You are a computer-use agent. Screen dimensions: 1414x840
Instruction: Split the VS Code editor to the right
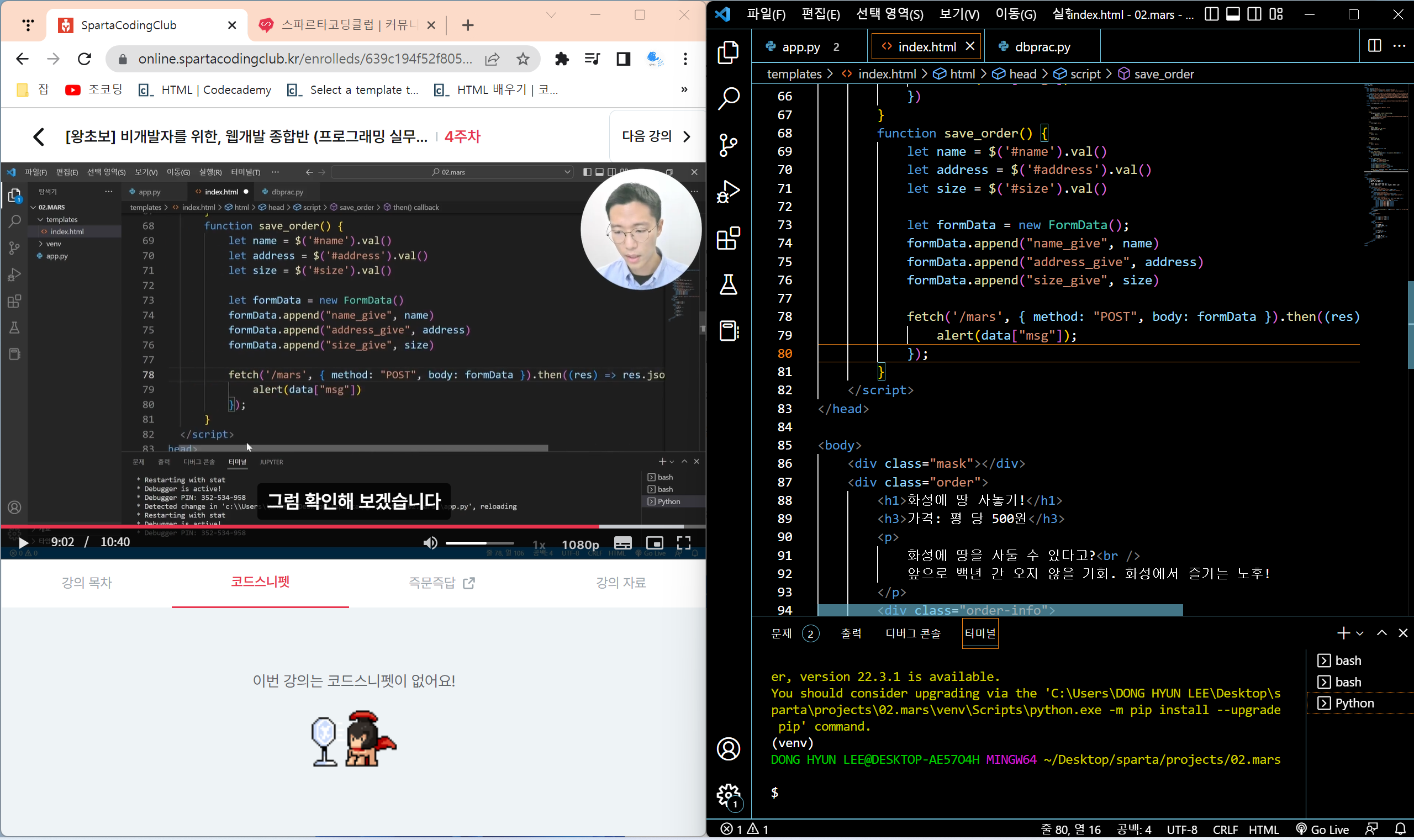pyautogui.click(x=1374, y=46)
